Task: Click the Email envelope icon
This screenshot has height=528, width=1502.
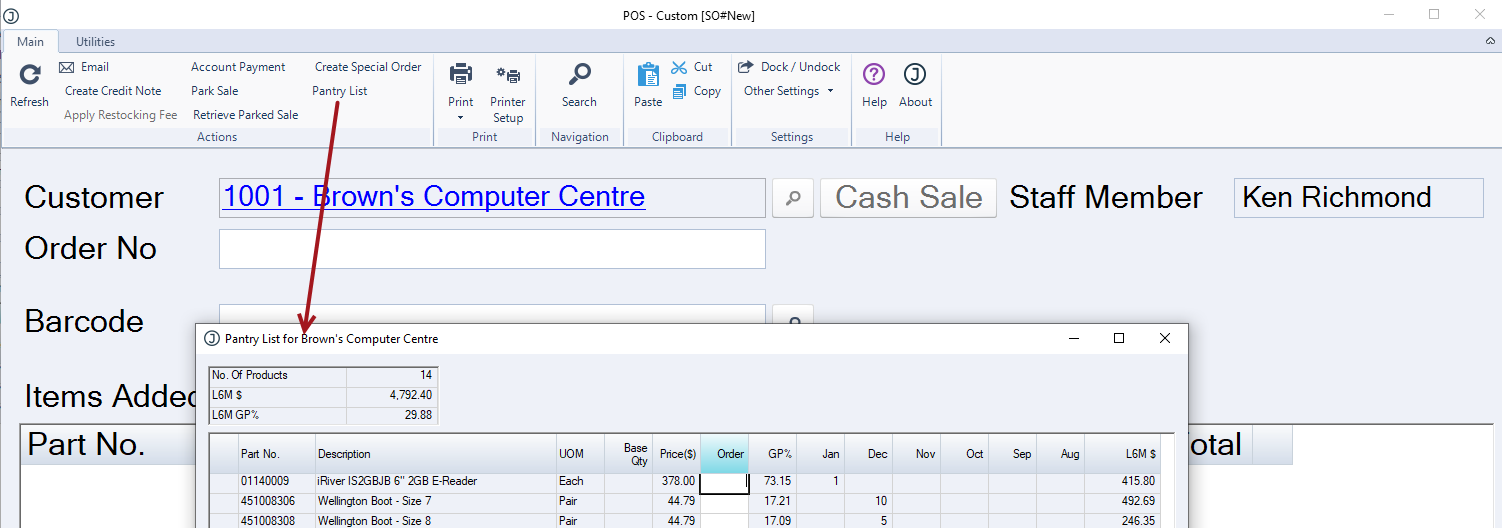Action: tap(67, 67)
